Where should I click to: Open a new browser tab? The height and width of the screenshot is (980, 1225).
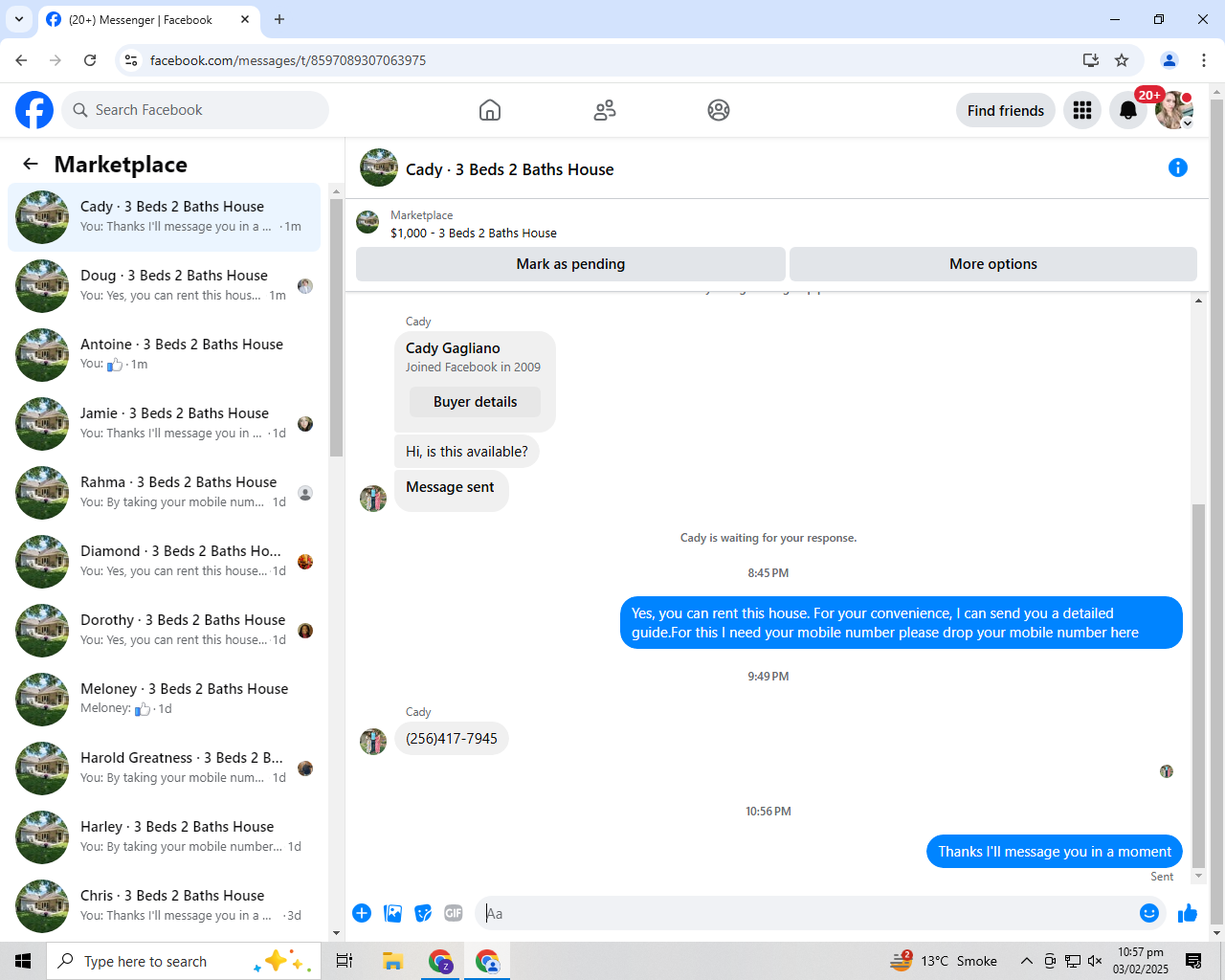point(279,19)
